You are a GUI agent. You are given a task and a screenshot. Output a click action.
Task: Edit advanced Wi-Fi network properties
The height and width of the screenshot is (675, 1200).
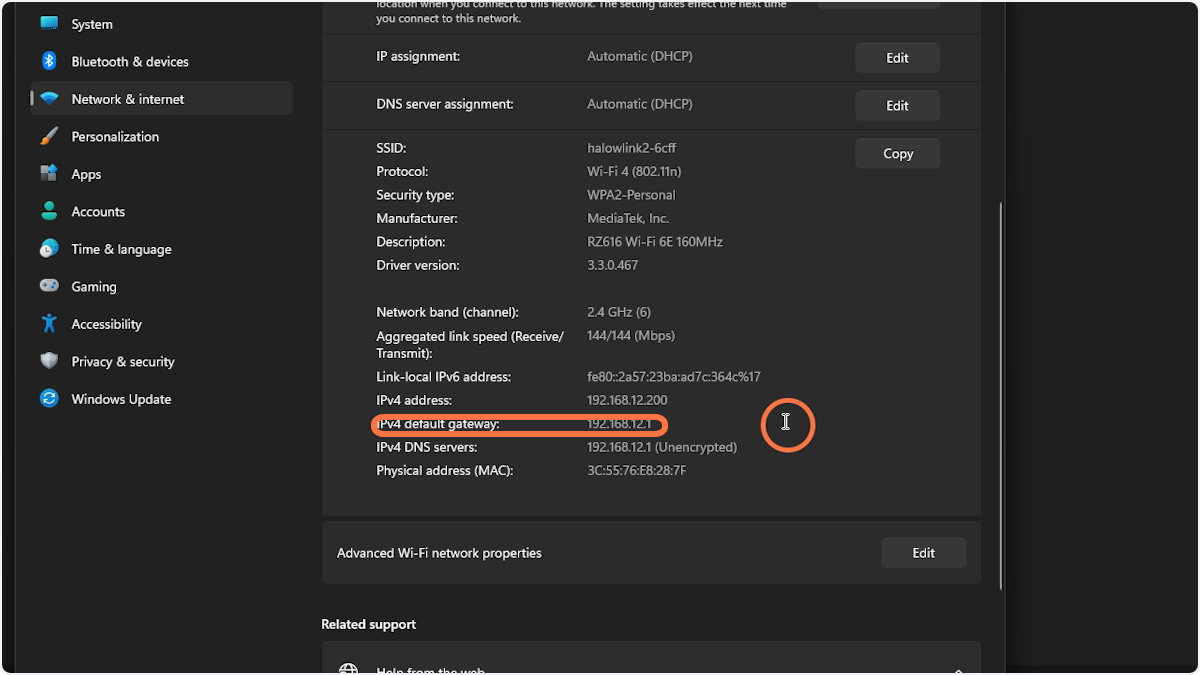coord(923,552)
